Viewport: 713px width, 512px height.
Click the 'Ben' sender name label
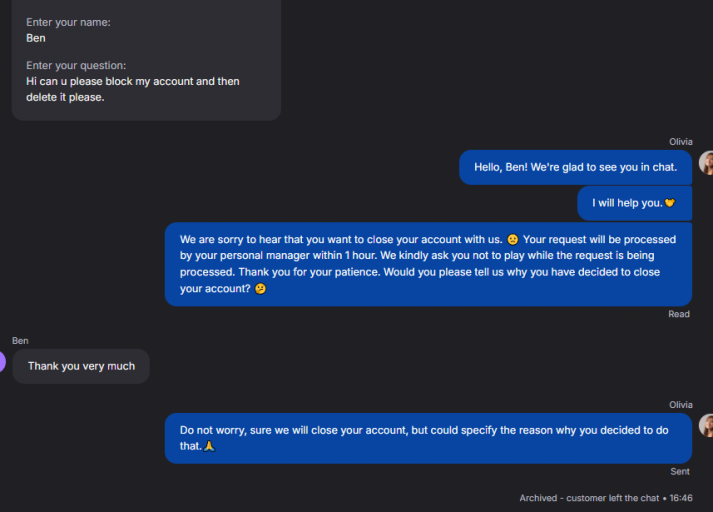pyautogui.click(x=20, y=341)
